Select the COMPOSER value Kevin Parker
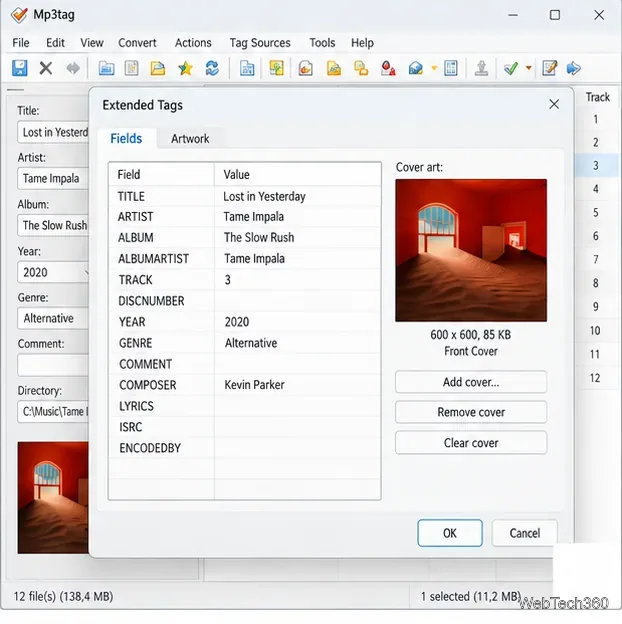622x624 pixels. pyautogui.click(x=254, y=385)
